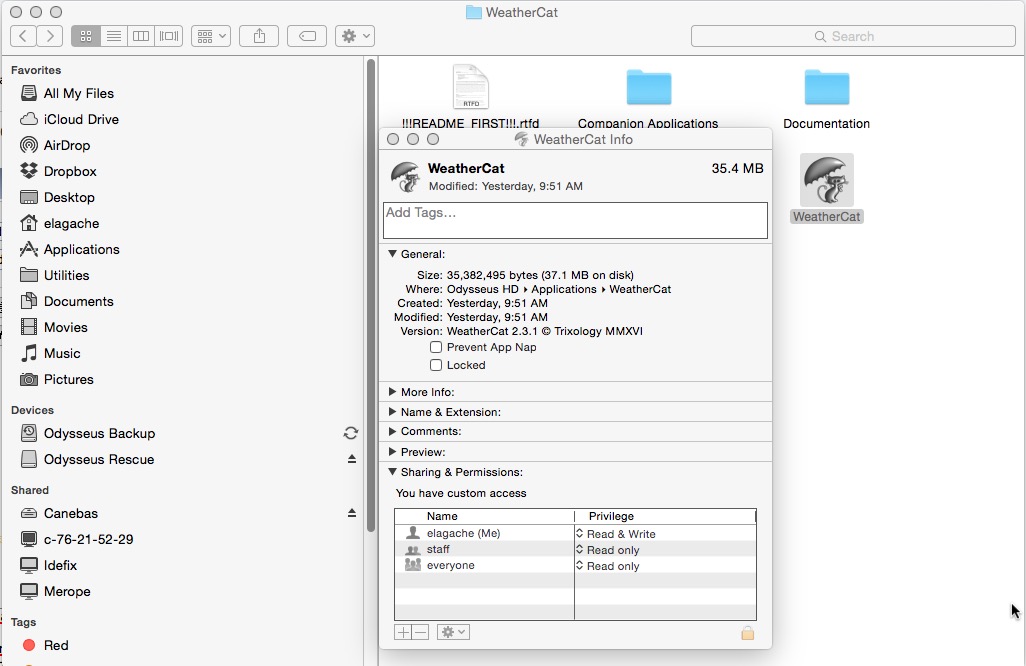Switch to list view
The image size is (1026, 666).
pyautogui.click(x=113, y=36)
